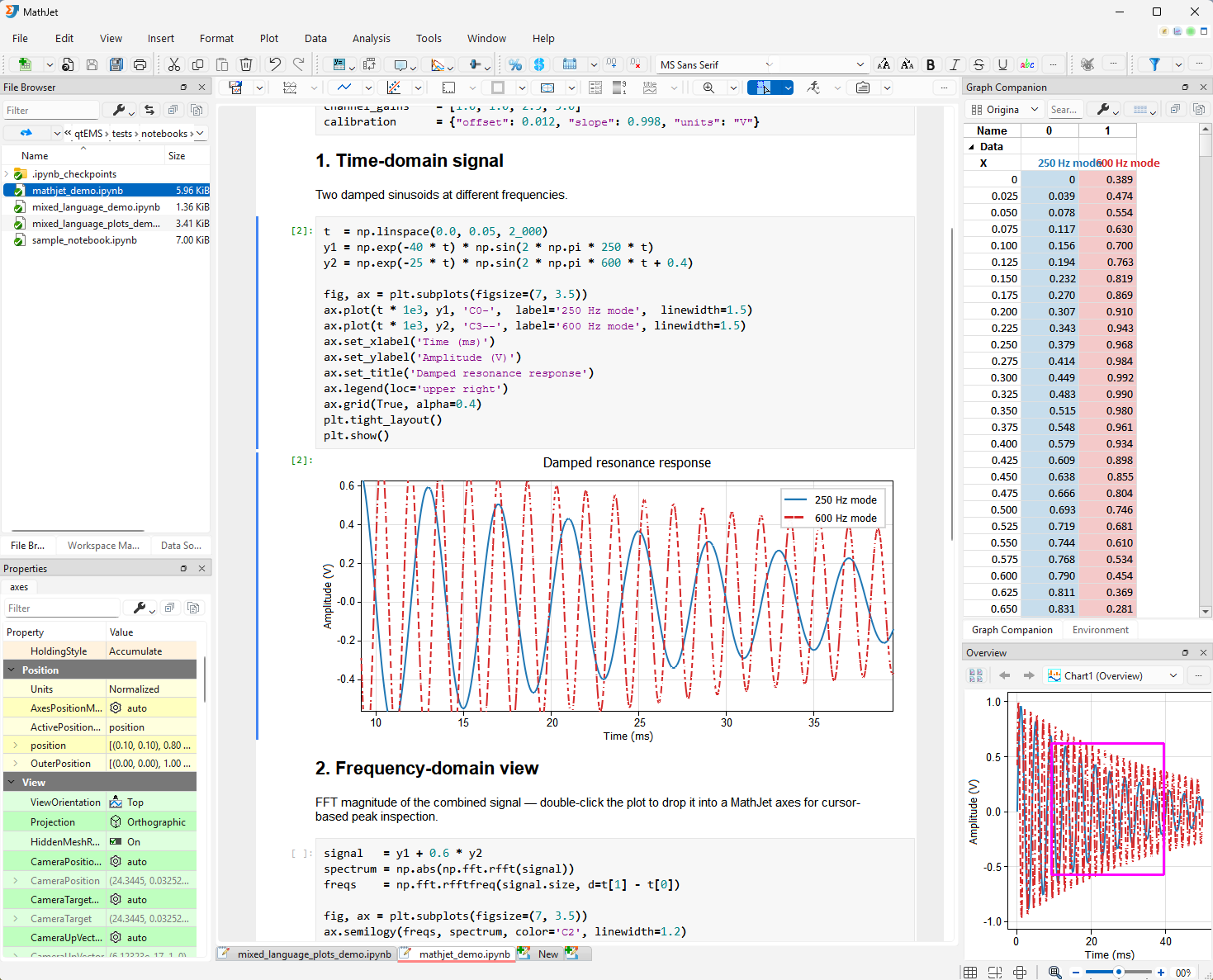Toggle the colored abc text highlighting button

coord(1027,64)
